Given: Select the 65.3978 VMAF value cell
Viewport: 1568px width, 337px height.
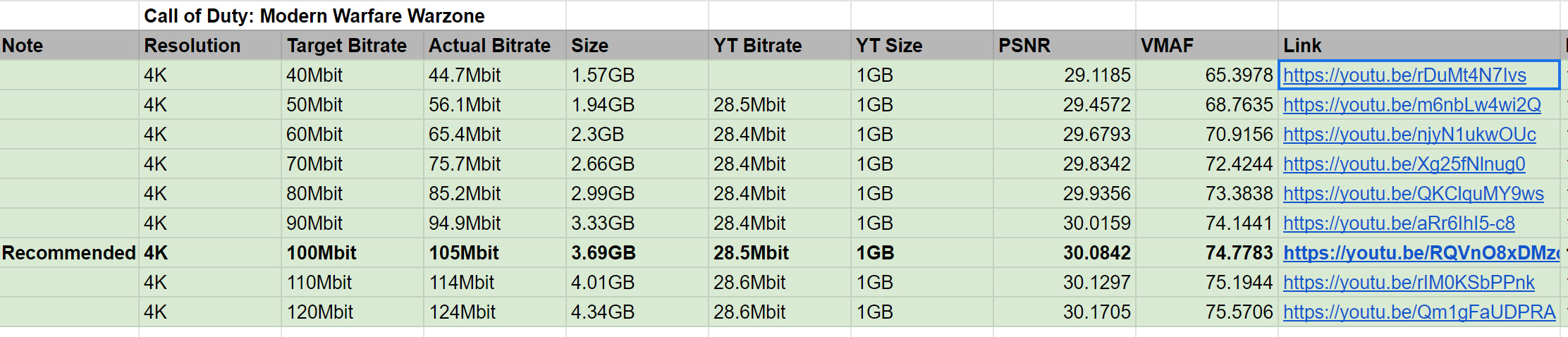Looking at the screenshot, I should (1206, 75).
